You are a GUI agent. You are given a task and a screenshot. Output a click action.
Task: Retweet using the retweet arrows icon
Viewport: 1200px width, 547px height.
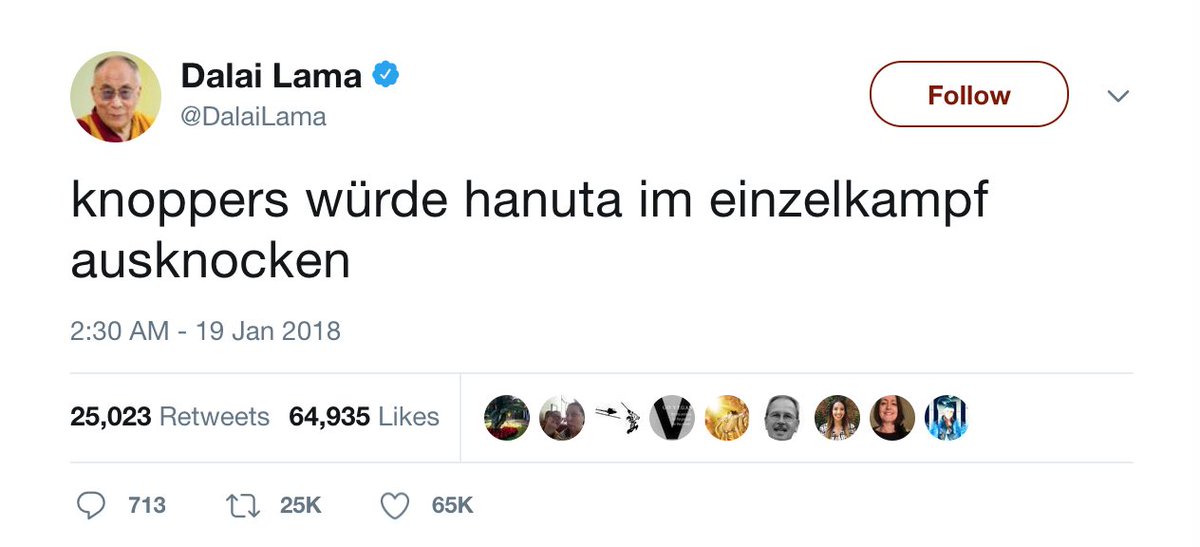tap(240, 505)
